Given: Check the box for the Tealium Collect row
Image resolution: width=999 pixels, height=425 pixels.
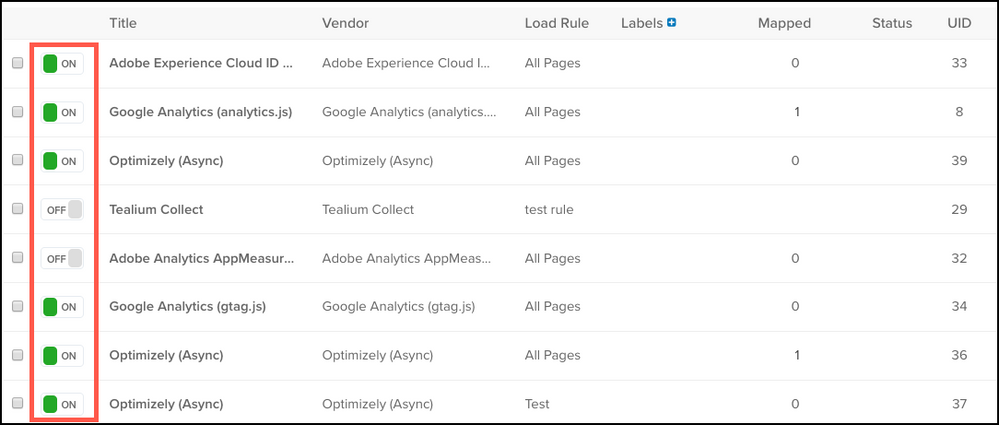Looking at the screenshot, I should [17, 210].
